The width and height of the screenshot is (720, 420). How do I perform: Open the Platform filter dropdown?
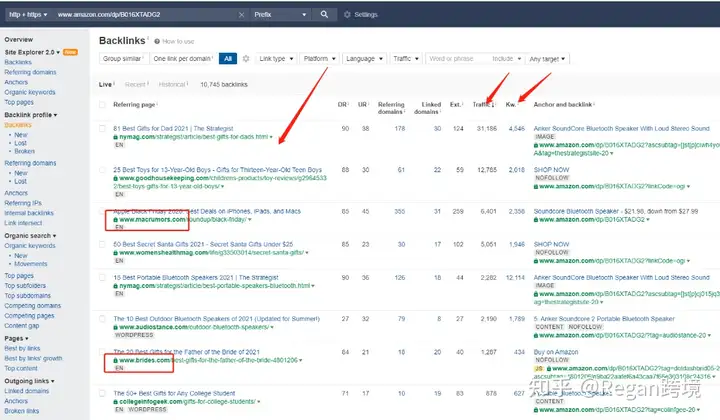pyautogui.click(x=320, y=59)
